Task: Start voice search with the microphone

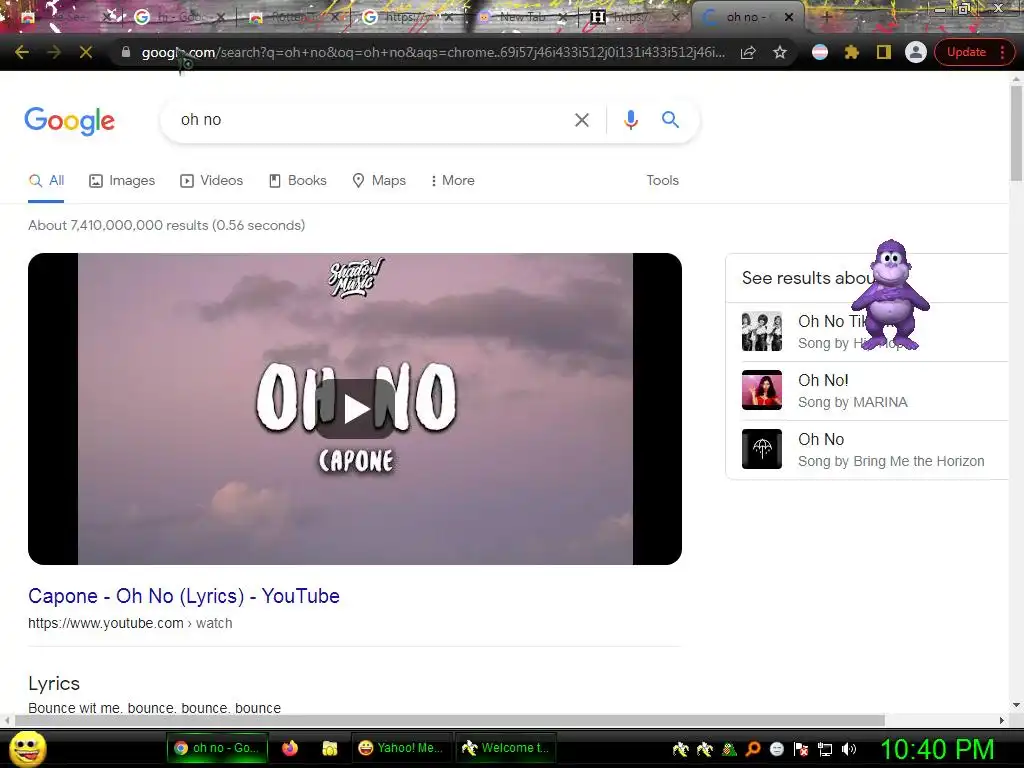Action: pos(631,120)
